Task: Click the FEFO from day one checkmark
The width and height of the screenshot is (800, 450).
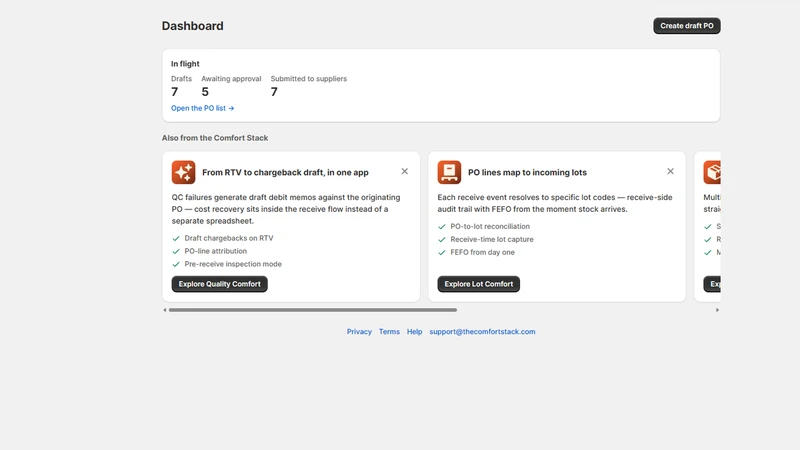Action: click(442, 253)
